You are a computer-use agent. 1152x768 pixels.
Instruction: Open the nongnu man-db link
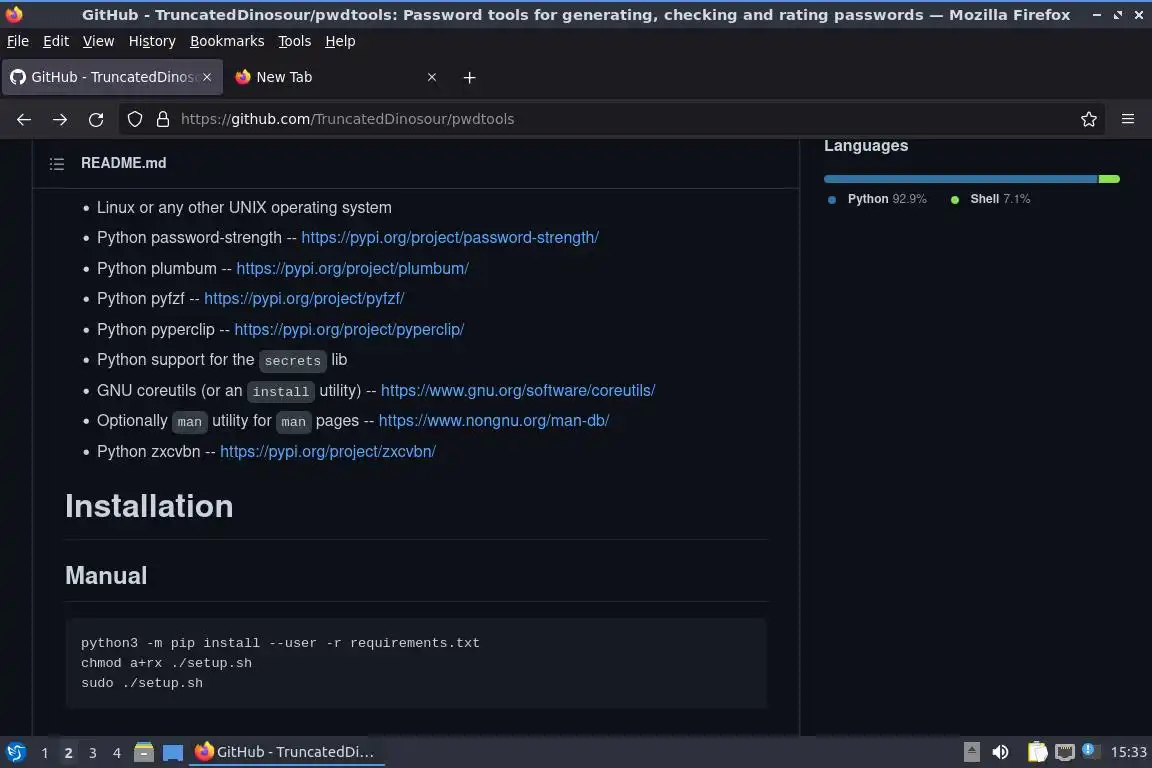pyautogui.click(x=494, y=420)
